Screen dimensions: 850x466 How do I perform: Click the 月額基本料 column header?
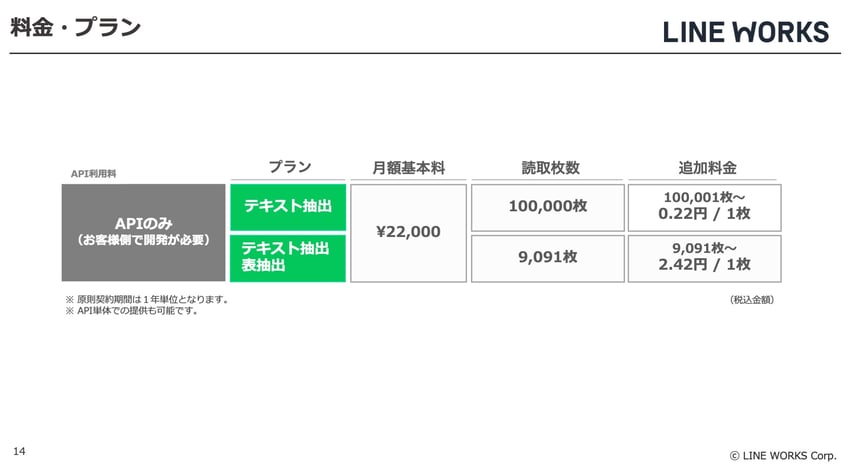(408, 168)
